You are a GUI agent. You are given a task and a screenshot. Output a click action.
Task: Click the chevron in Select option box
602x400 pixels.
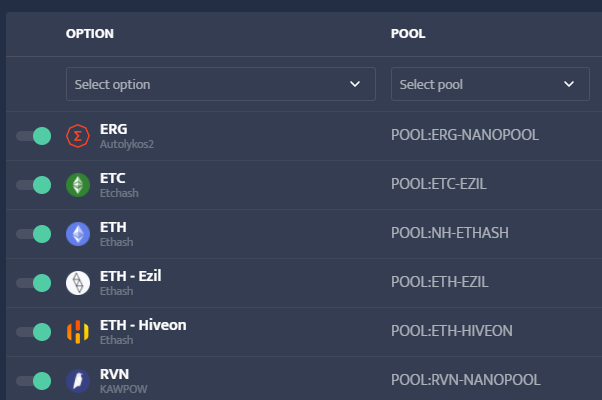coord(355,84)
